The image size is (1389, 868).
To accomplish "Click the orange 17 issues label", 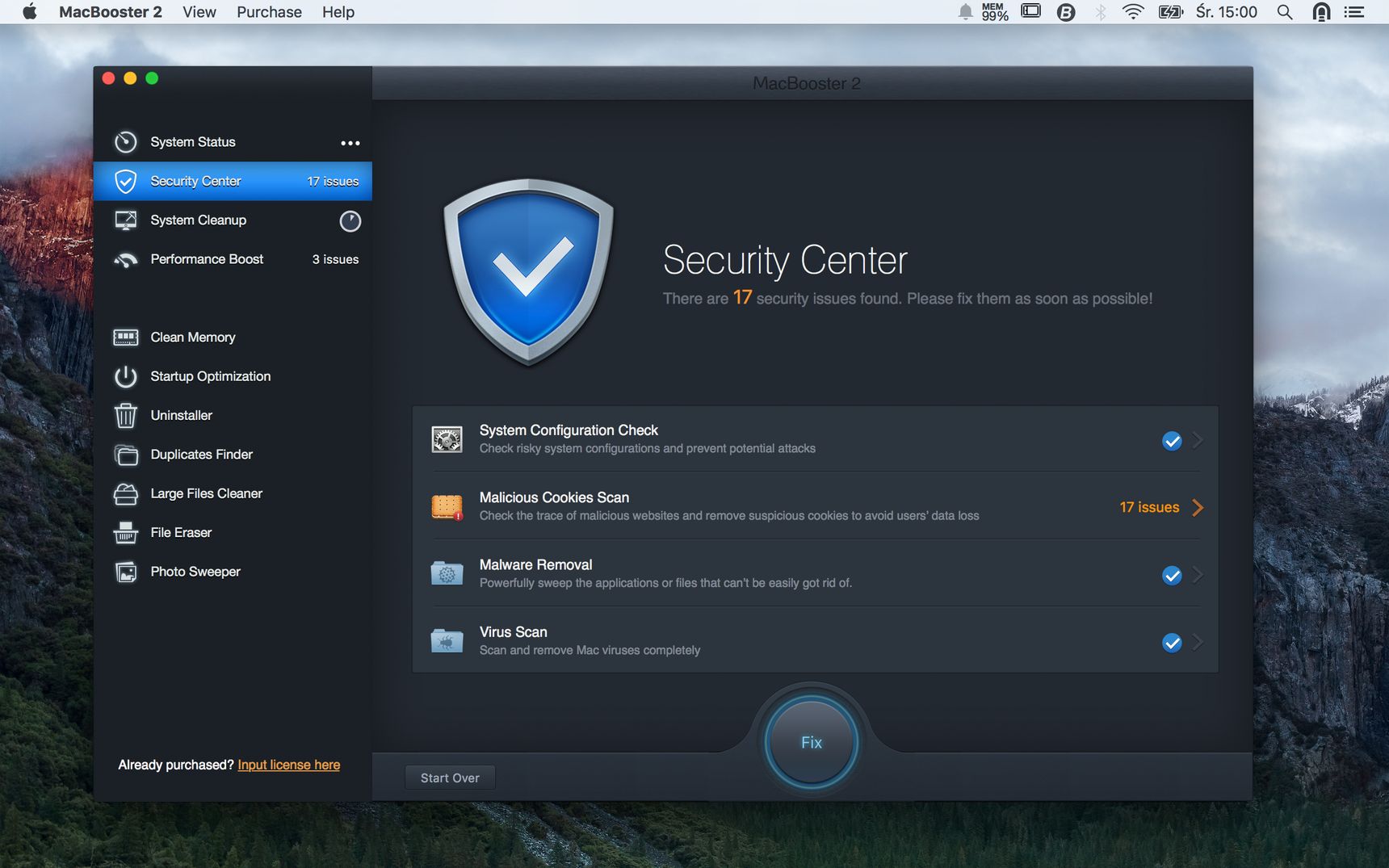I will pyautogui.click(x=1149, y=507).
